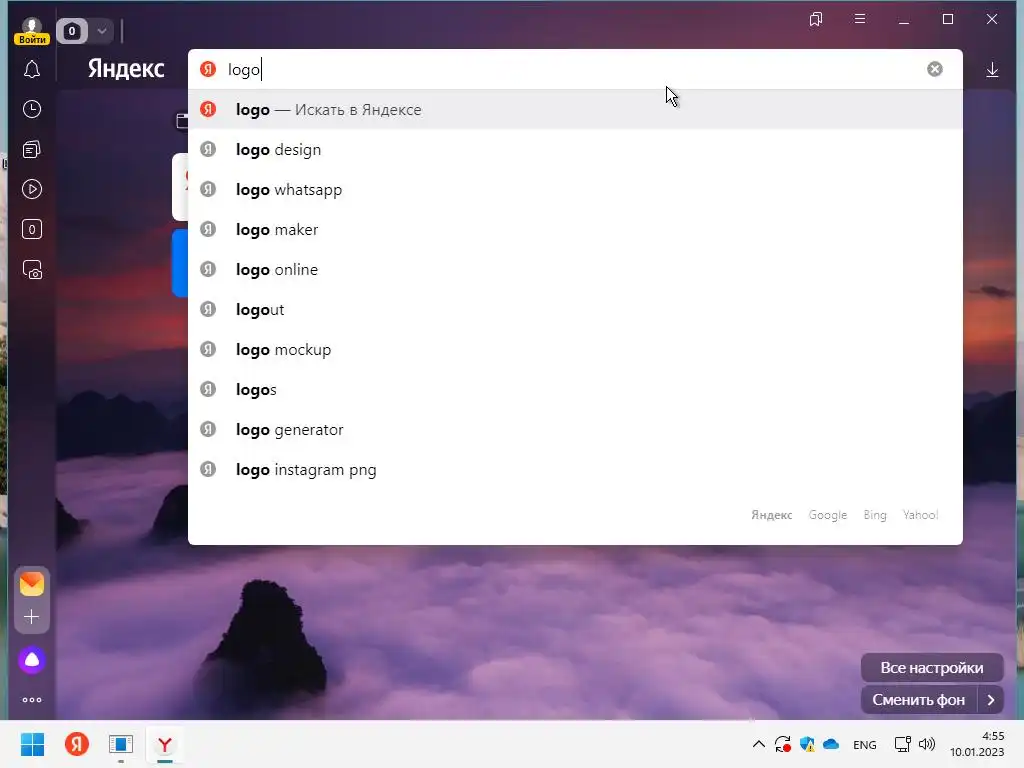
Task: Open the screenshot tool in sidebar
Action: 31,270
